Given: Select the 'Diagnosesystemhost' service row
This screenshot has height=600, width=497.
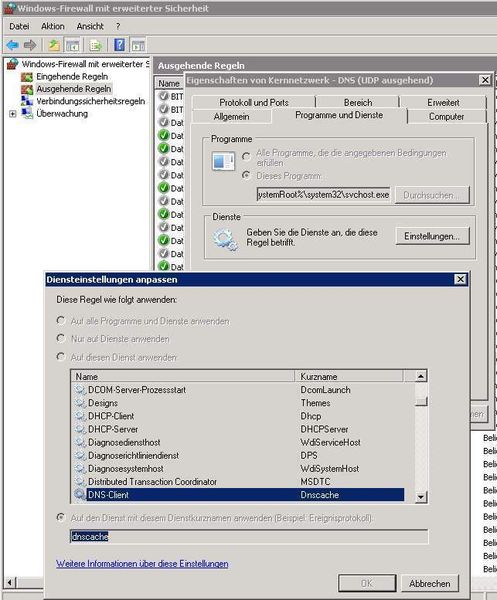Looking at the screenshot, I should point(238,468).
